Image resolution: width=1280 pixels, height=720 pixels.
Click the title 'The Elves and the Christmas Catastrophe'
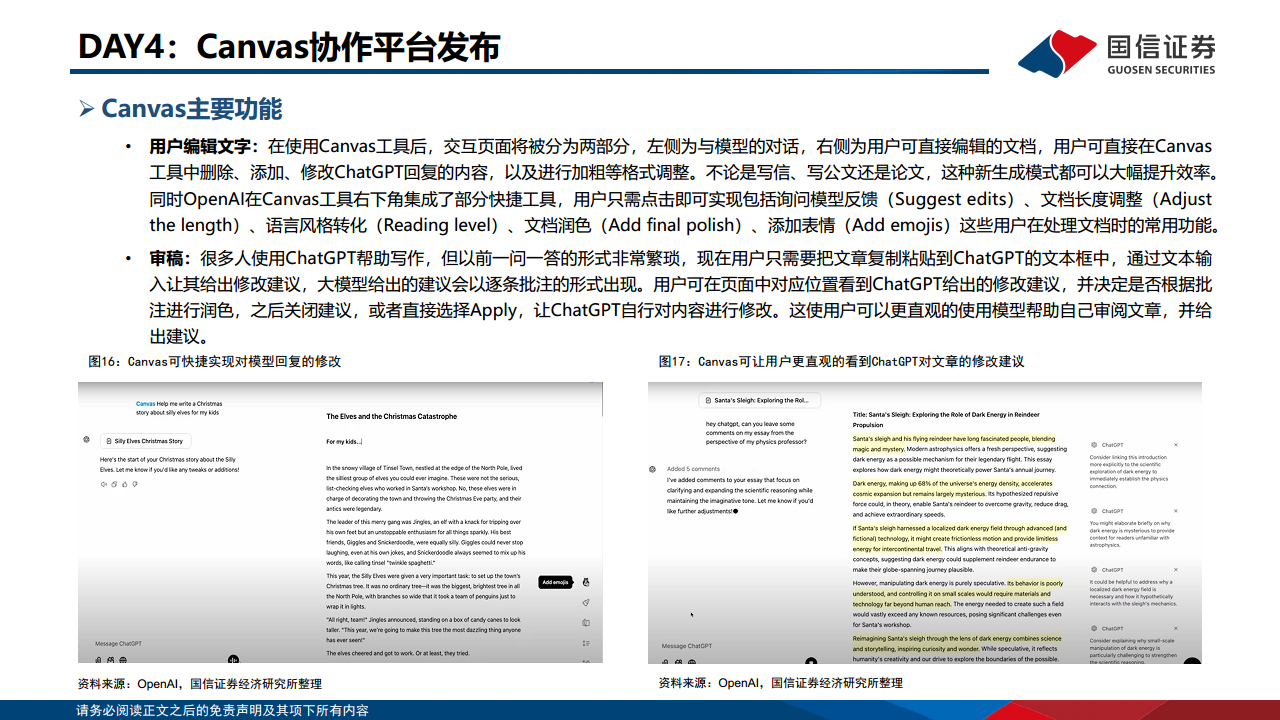click(x=391, y=416)
